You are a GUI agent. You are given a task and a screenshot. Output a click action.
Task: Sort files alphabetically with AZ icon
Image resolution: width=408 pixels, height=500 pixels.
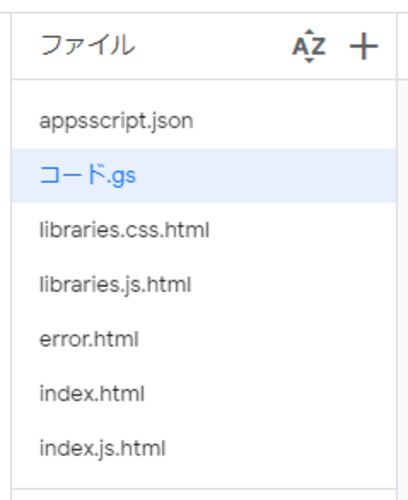click(309, 46)
